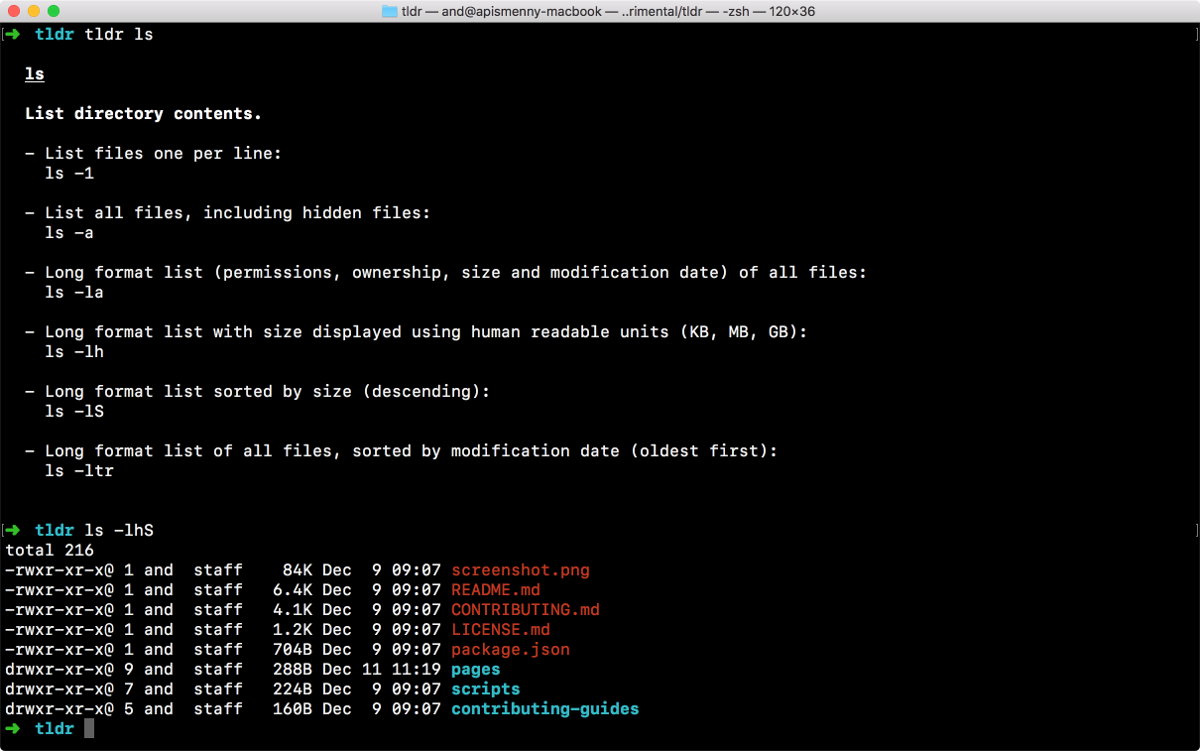Click the terminal cursor at last prompt

89,728
